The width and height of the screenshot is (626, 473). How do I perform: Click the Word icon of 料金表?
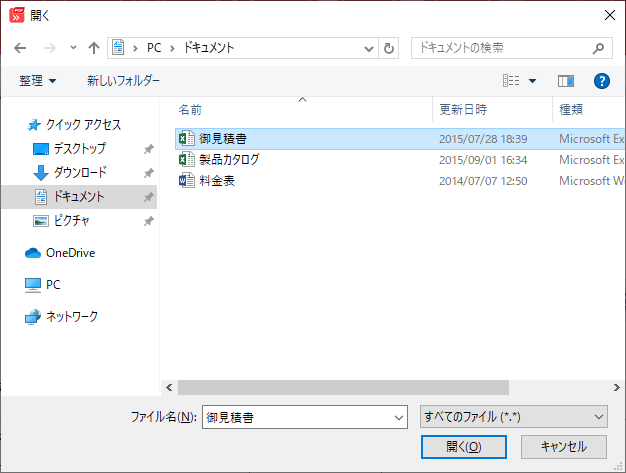point(186,181)
